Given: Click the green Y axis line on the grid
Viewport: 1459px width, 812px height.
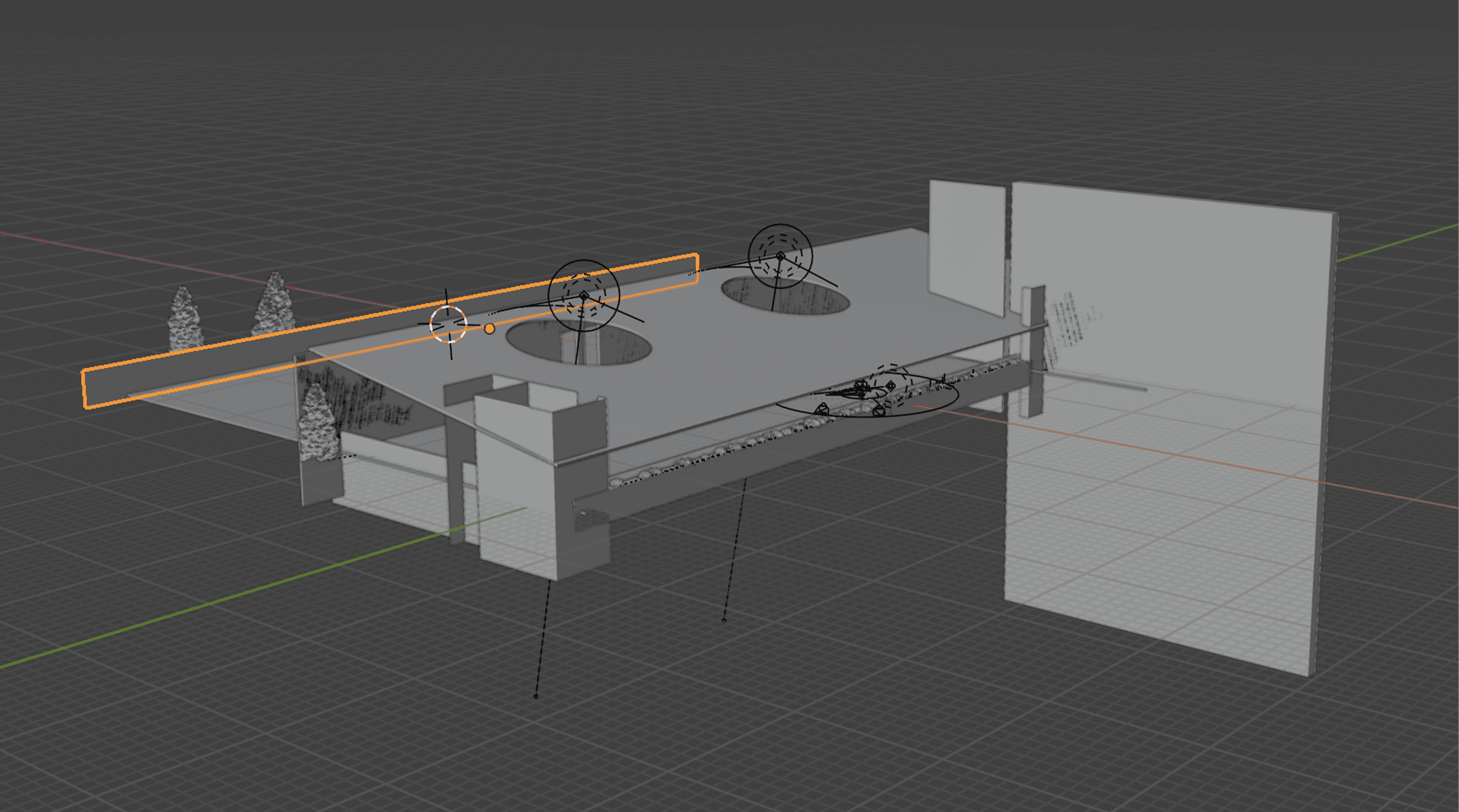Looking at the screenshot, I should 227,599.
